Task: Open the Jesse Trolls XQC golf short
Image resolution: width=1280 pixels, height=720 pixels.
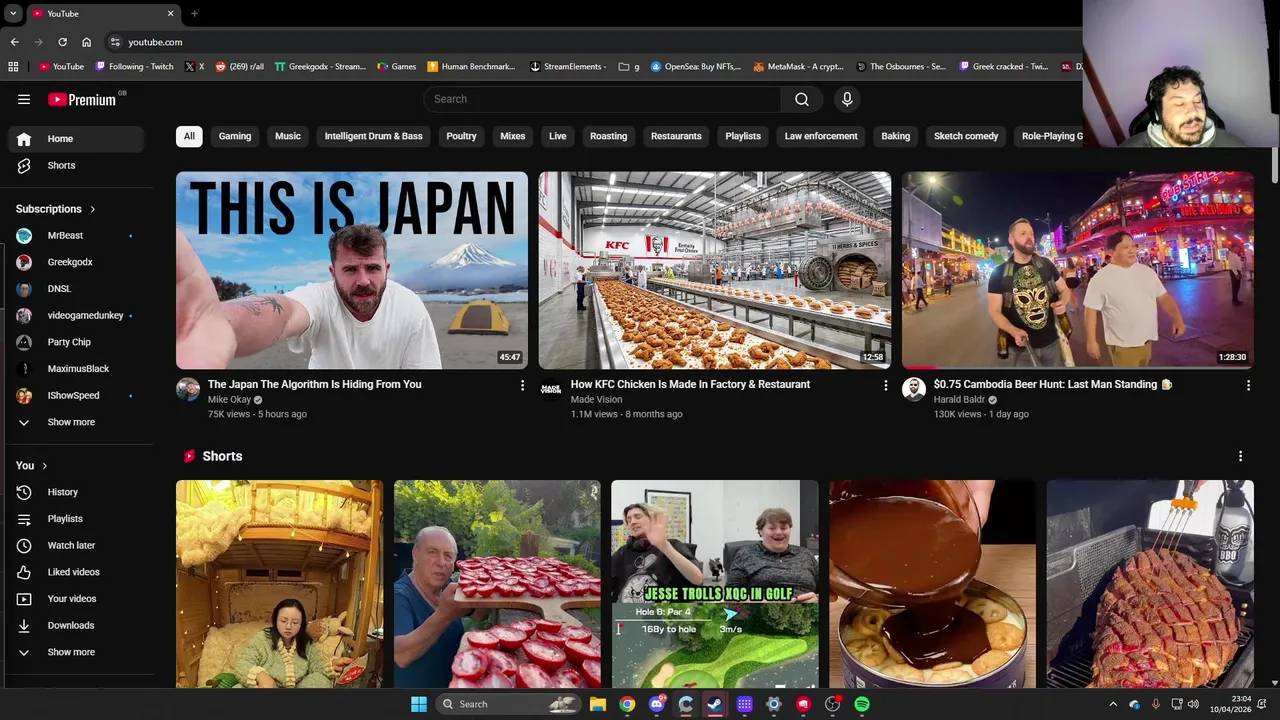Action: point(715,584)
